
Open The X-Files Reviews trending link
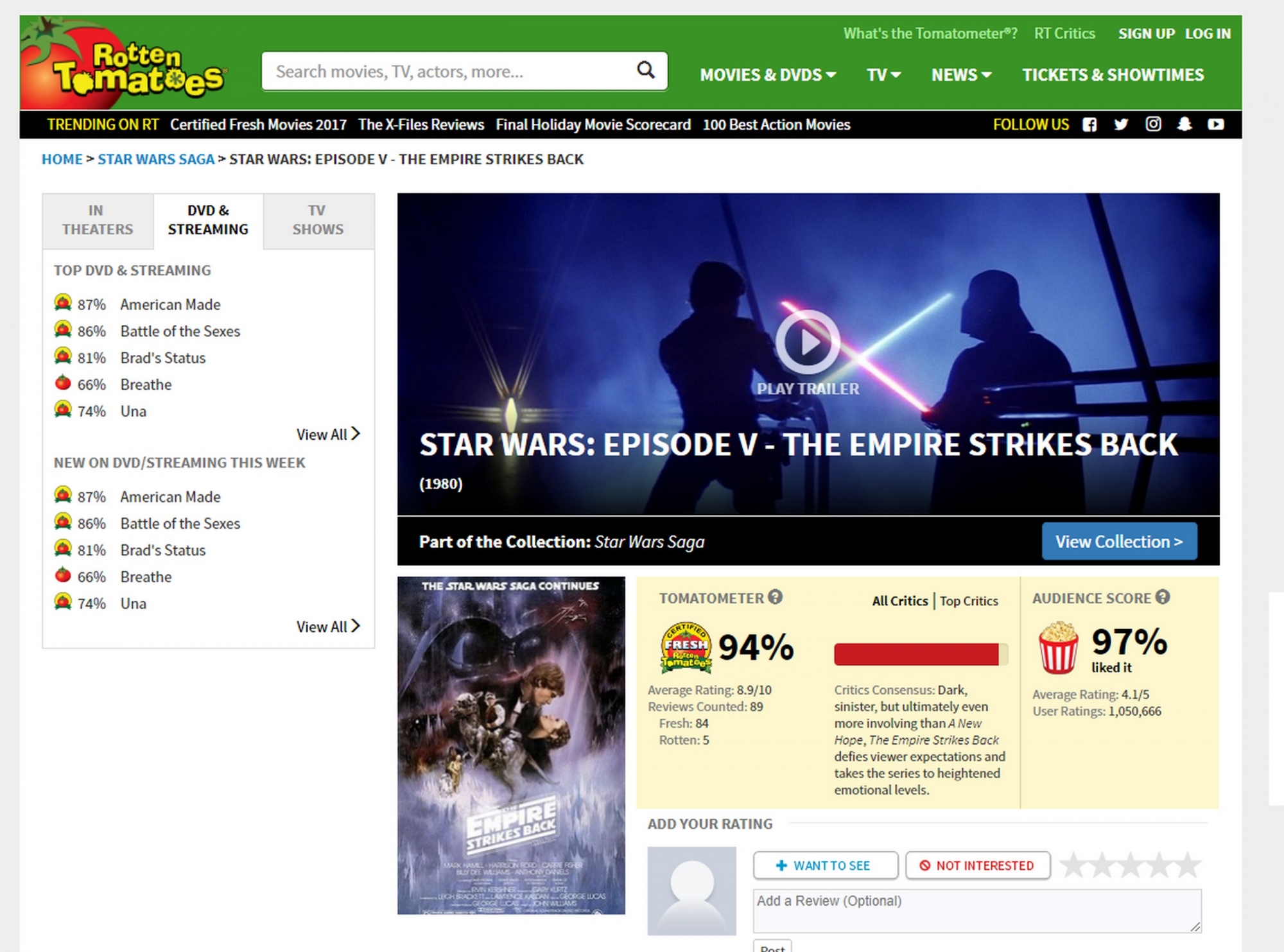[421, 125]
